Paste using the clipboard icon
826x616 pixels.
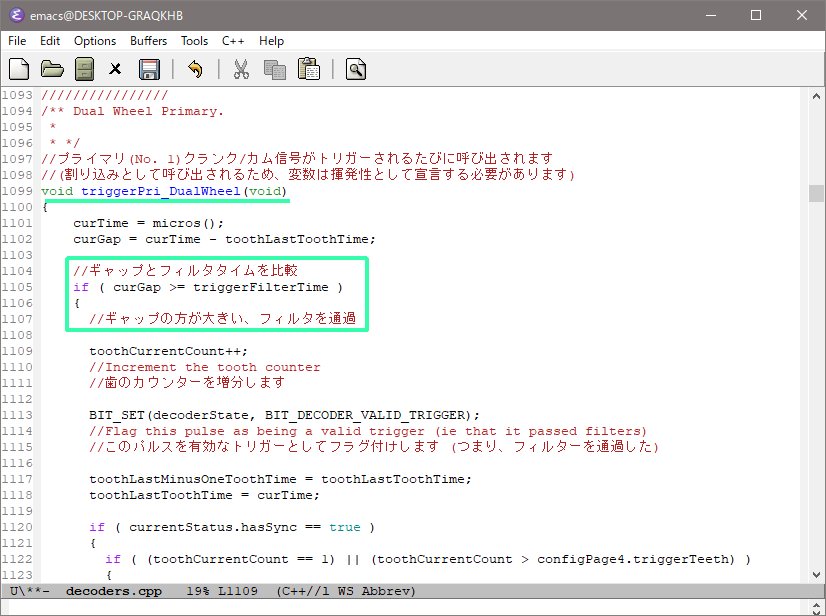click(309, 69)
